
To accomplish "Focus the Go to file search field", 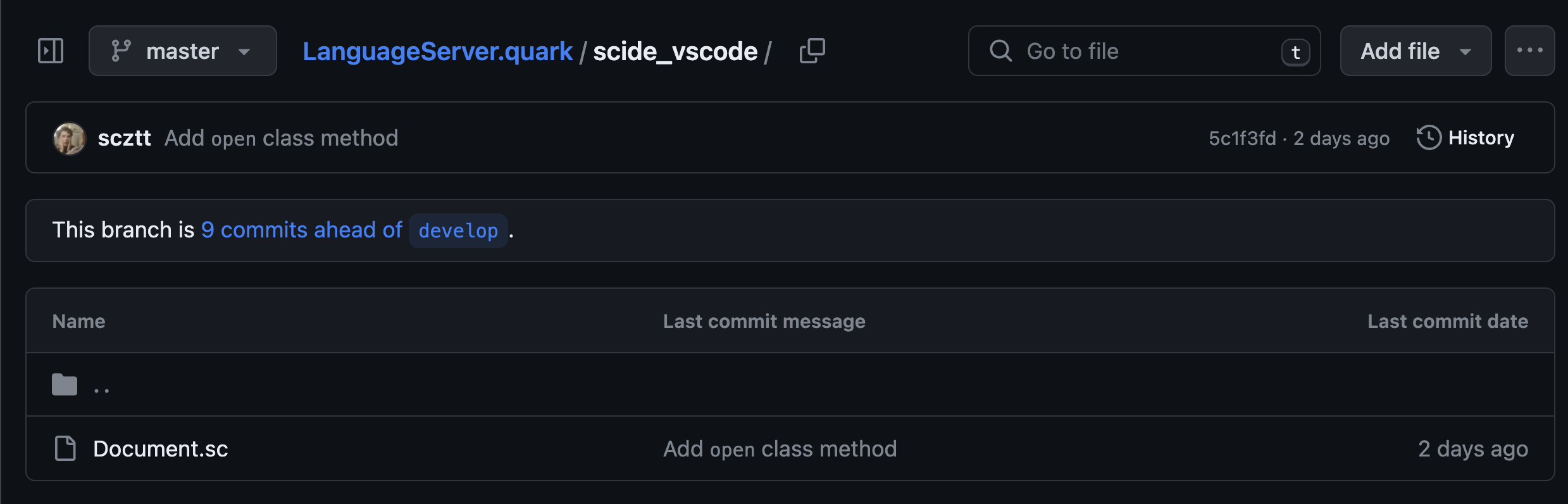I will coord(1144,51).
